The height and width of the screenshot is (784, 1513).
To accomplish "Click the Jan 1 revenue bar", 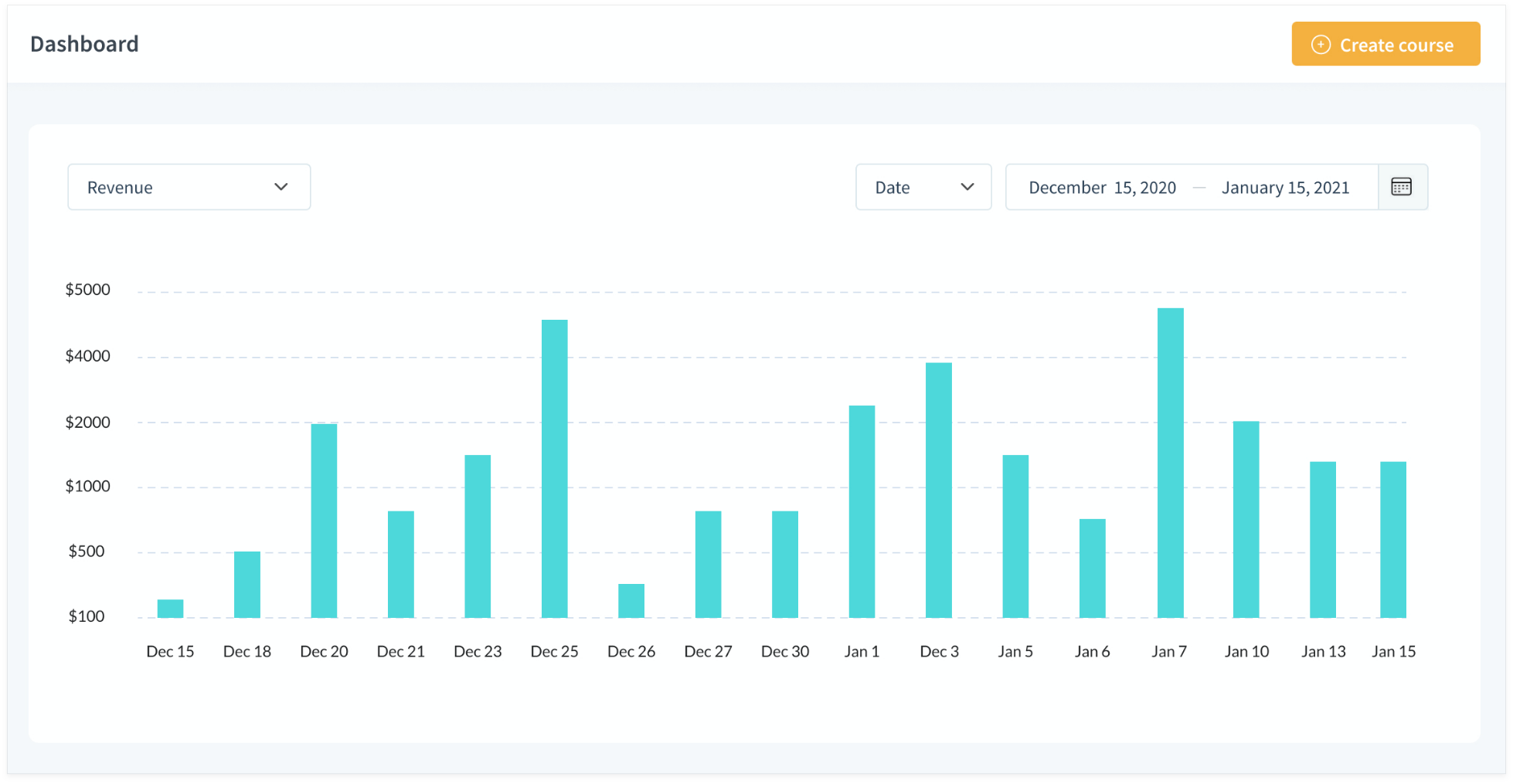I will pos(862,511).
